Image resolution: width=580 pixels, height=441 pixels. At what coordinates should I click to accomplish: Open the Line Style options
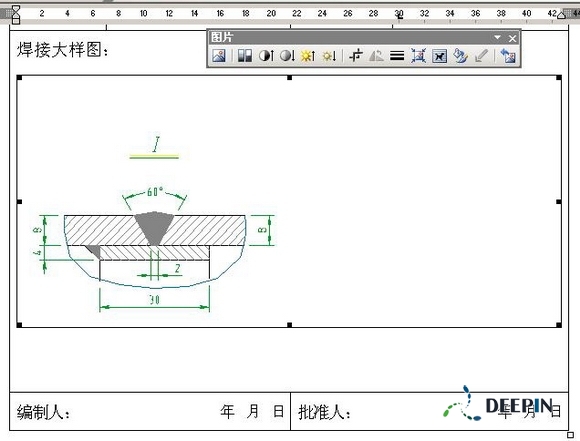pyautogui.click(x=397, y=56)
